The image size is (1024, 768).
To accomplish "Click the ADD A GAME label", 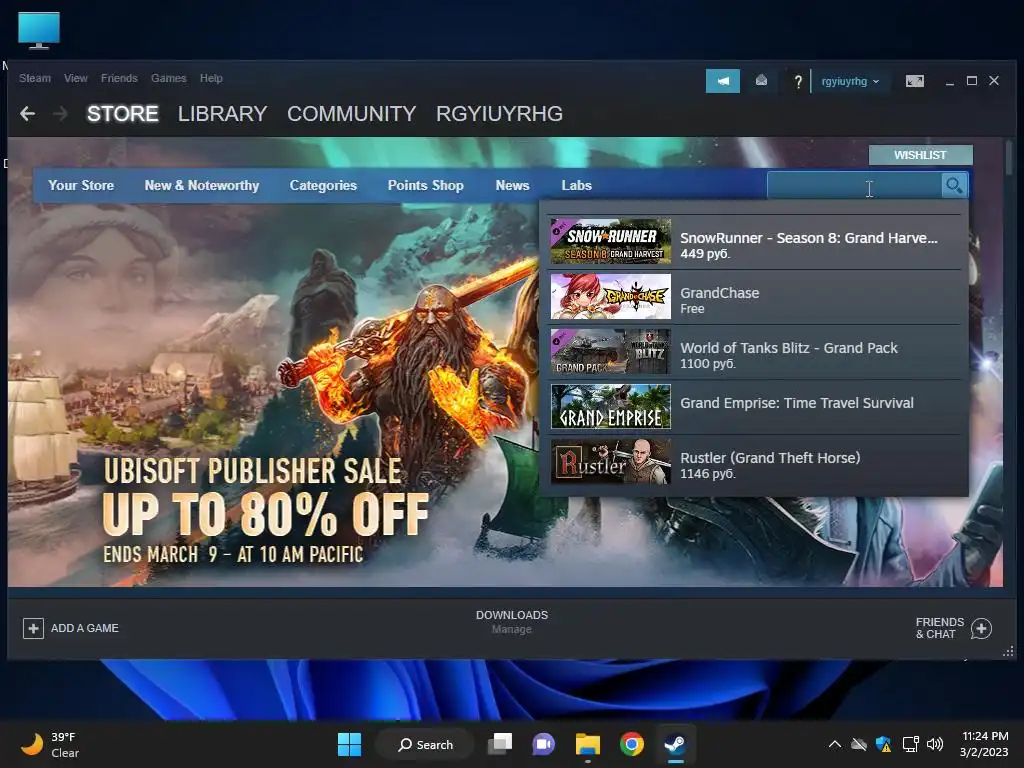I will (85, 628).
